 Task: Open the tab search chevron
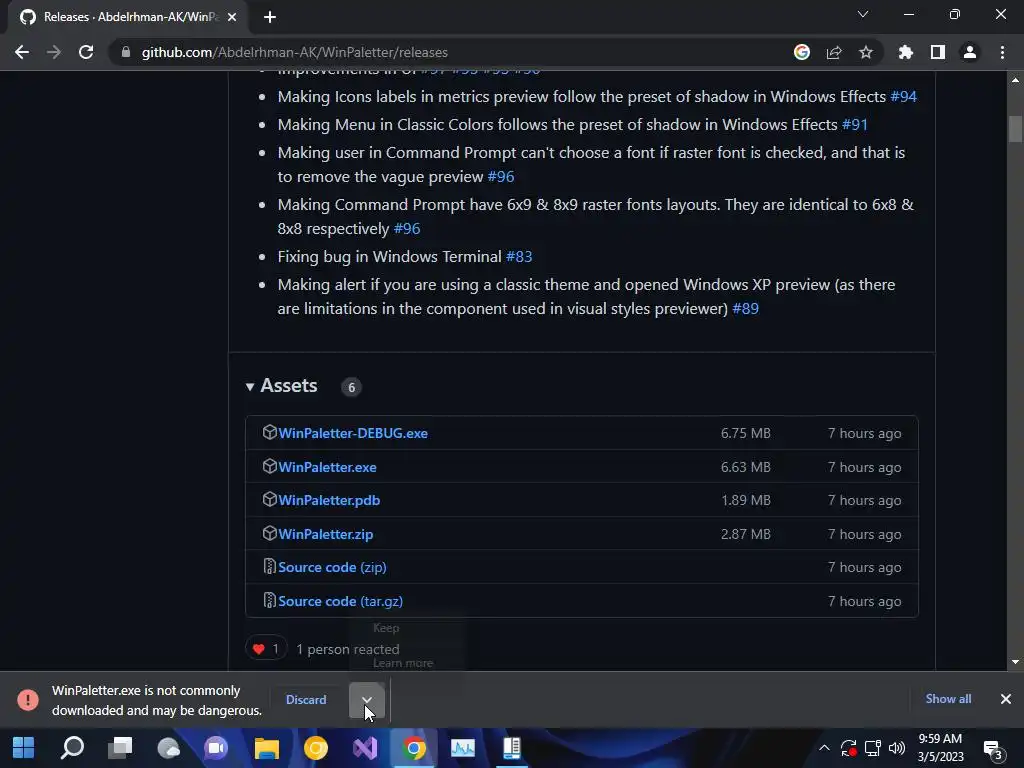[x=862, y=14]
